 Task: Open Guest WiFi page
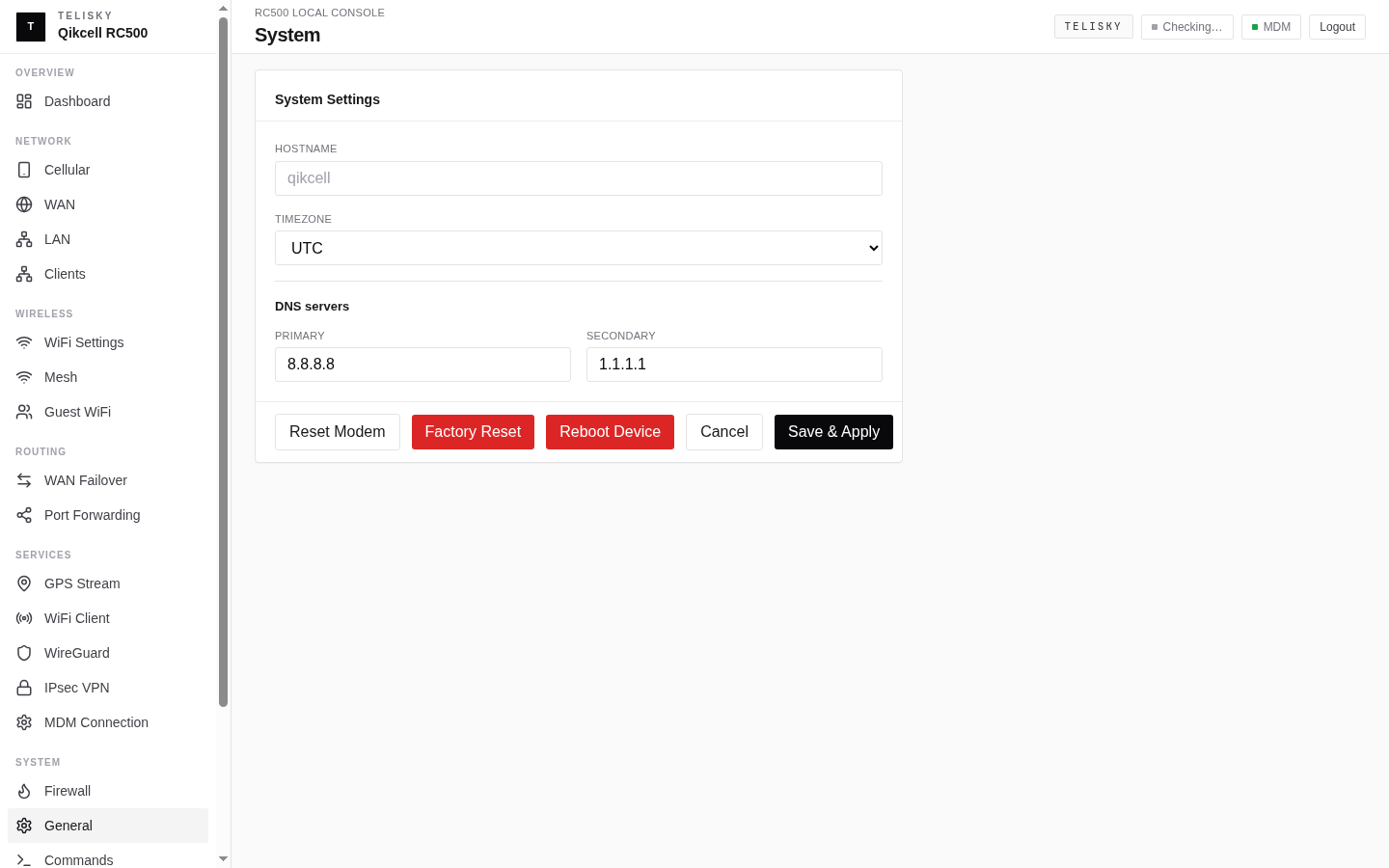[x=108, y=412]
